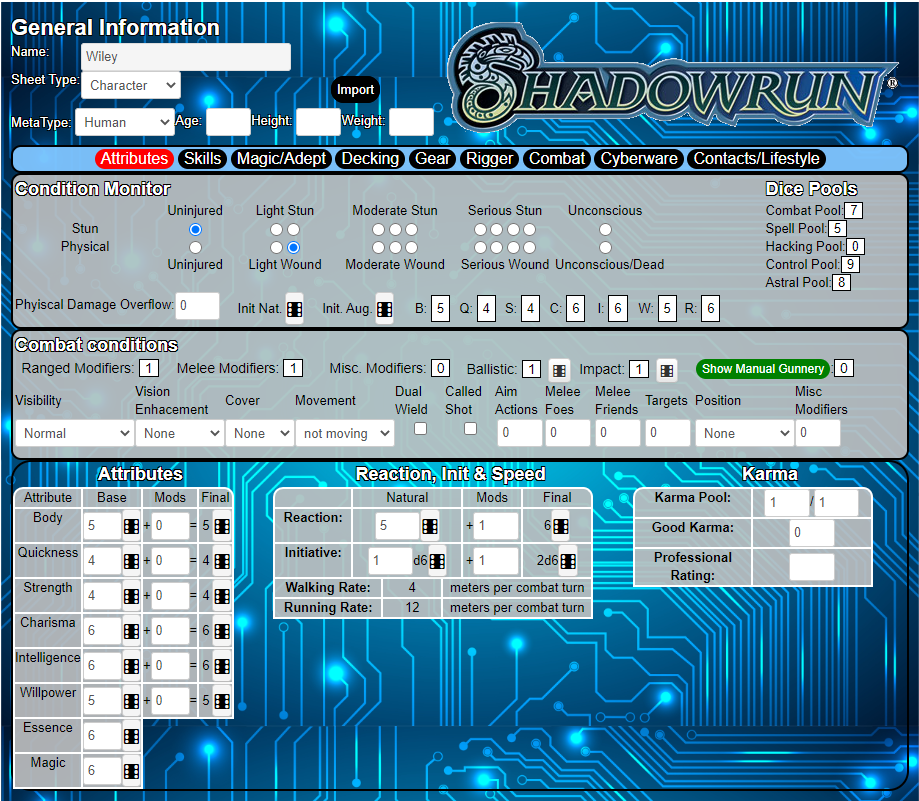919x801 pixels.
Task: Select first Light Stun radio button
Action: tap(276, 230)
